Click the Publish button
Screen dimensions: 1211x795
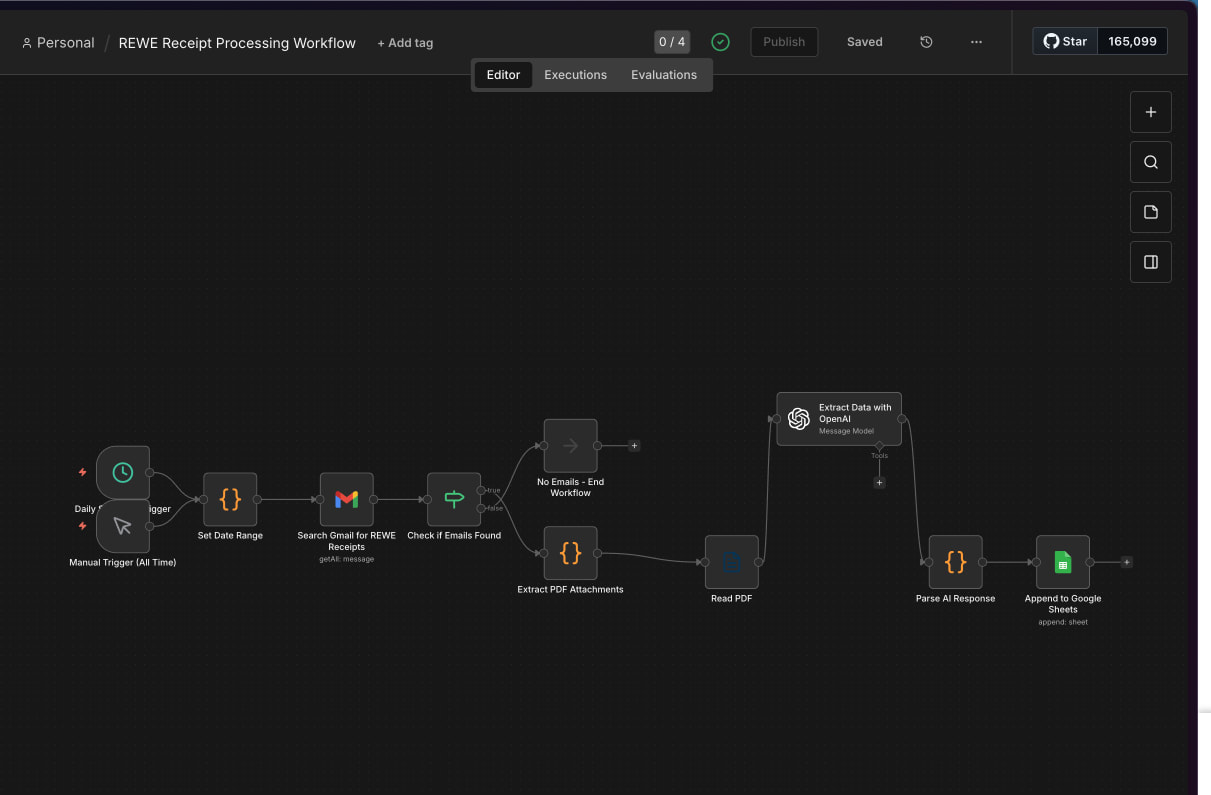pyautogui.click(x=784, y=42)
